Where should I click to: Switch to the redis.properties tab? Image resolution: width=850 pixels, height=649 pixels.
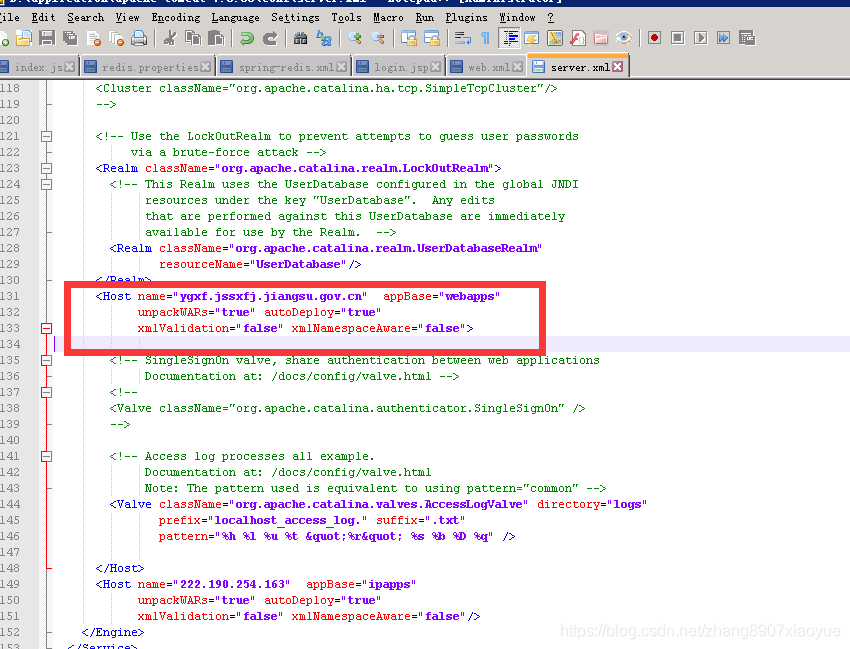tap(147, 67)
